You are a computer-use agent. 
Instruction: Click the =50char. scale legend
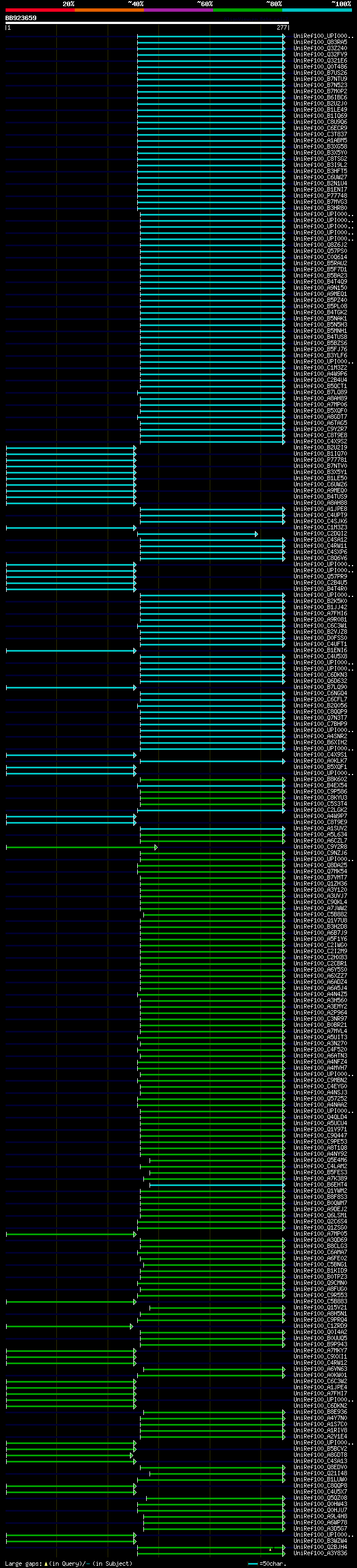pyautogui.click(x=267, y=1564)
